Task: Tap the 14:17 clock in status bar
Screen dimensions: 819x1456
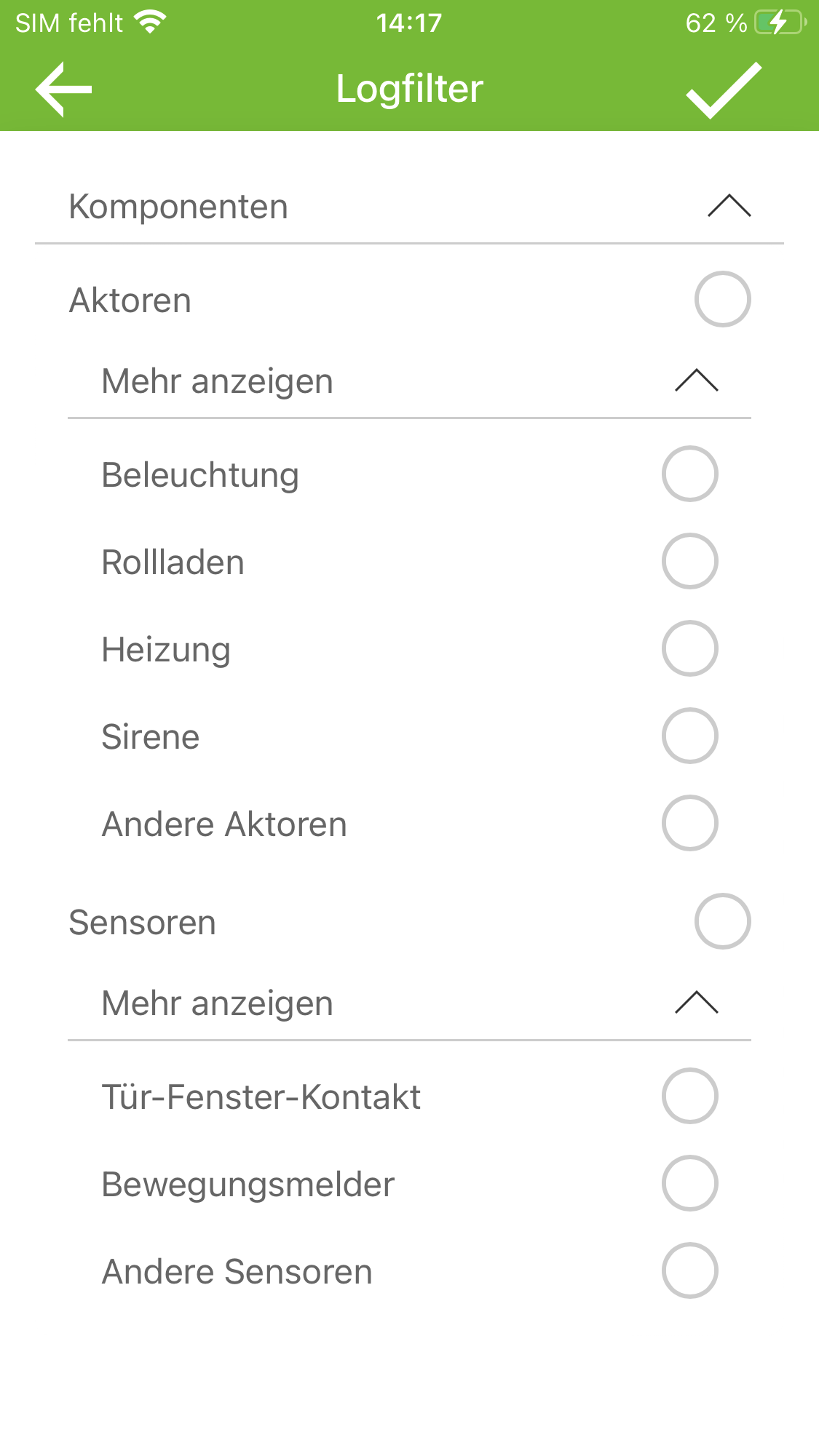Action: (409, 23)
